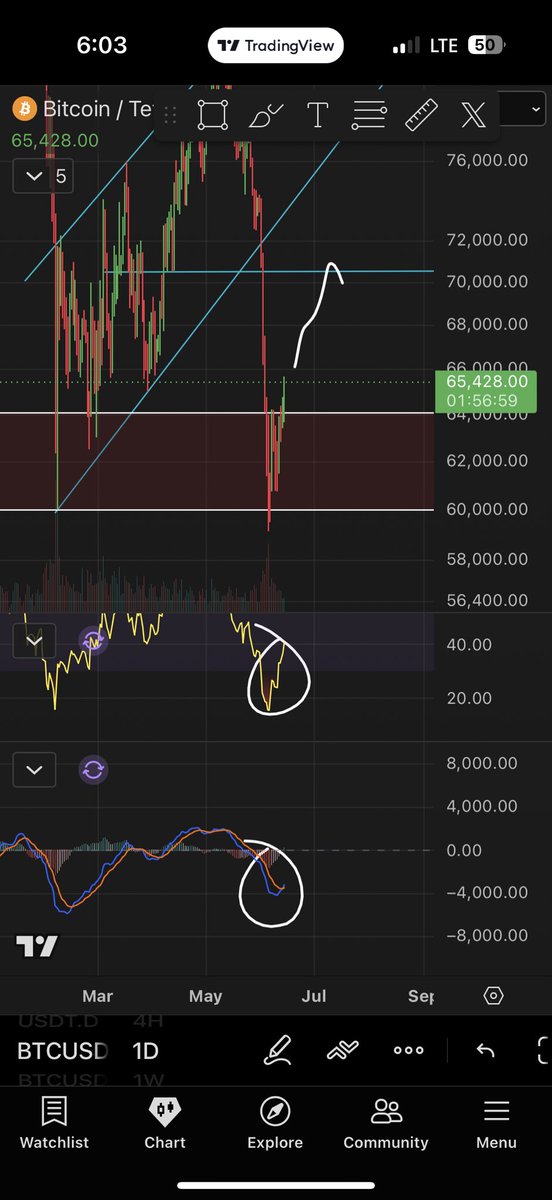Open the three-dot more options
The width and height of the screenshot is (552, 1200).
click(x=409, y=1051)
